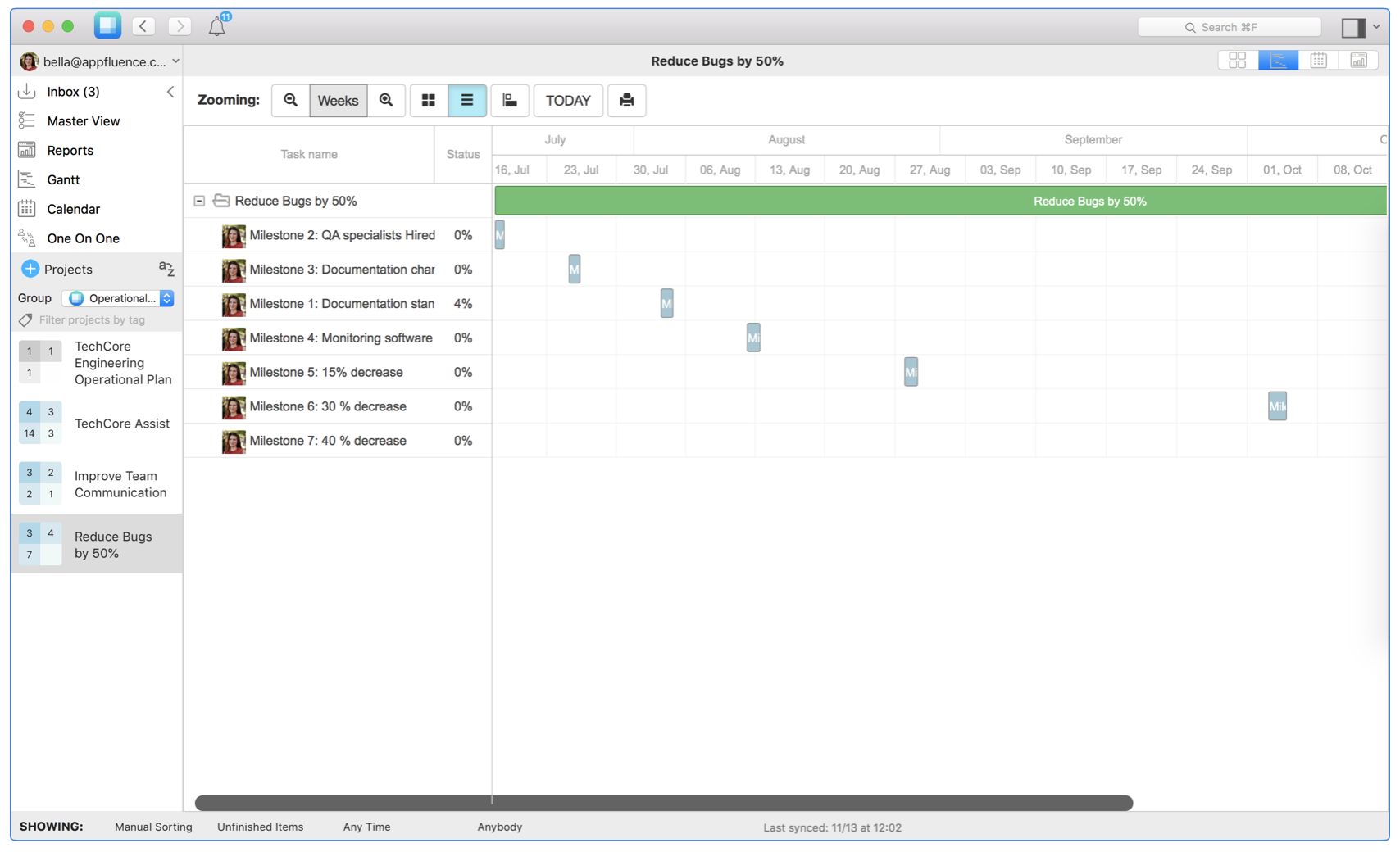Viewport: 1400px width, 852px height.
Task: Jump to TODAY on the timeline
Action: pyautogui.click(x=567, y=100)
